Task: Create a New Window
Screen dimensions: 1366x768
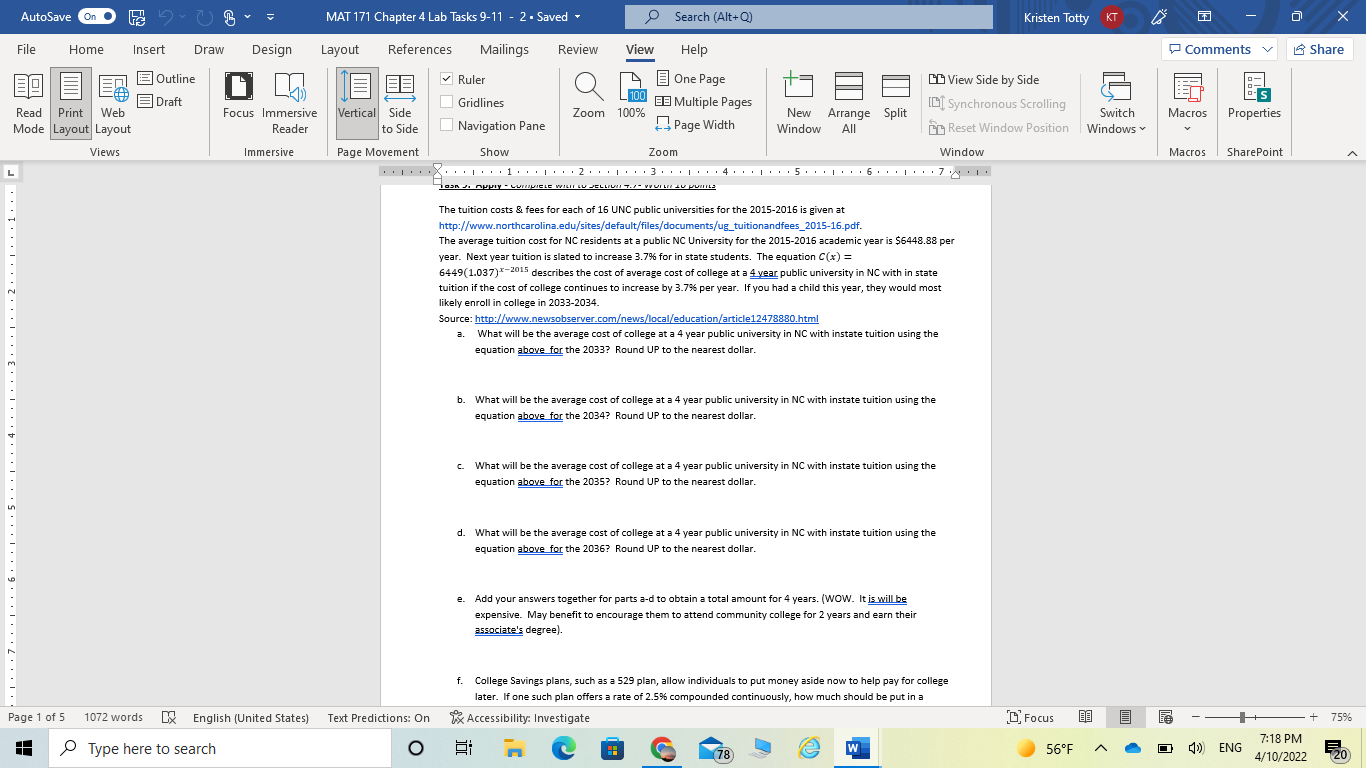Action: coord(798,100)
